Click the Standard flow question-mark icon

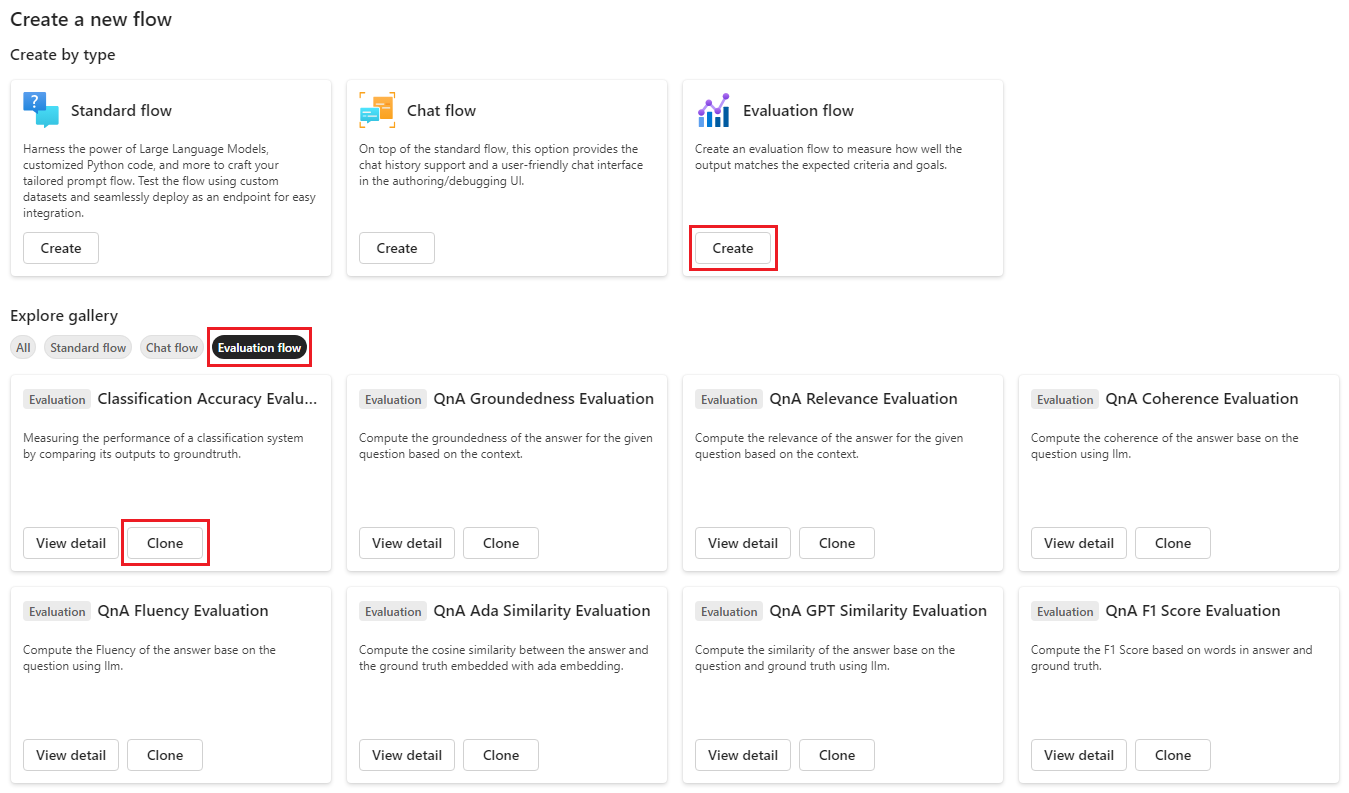[41, 110]
